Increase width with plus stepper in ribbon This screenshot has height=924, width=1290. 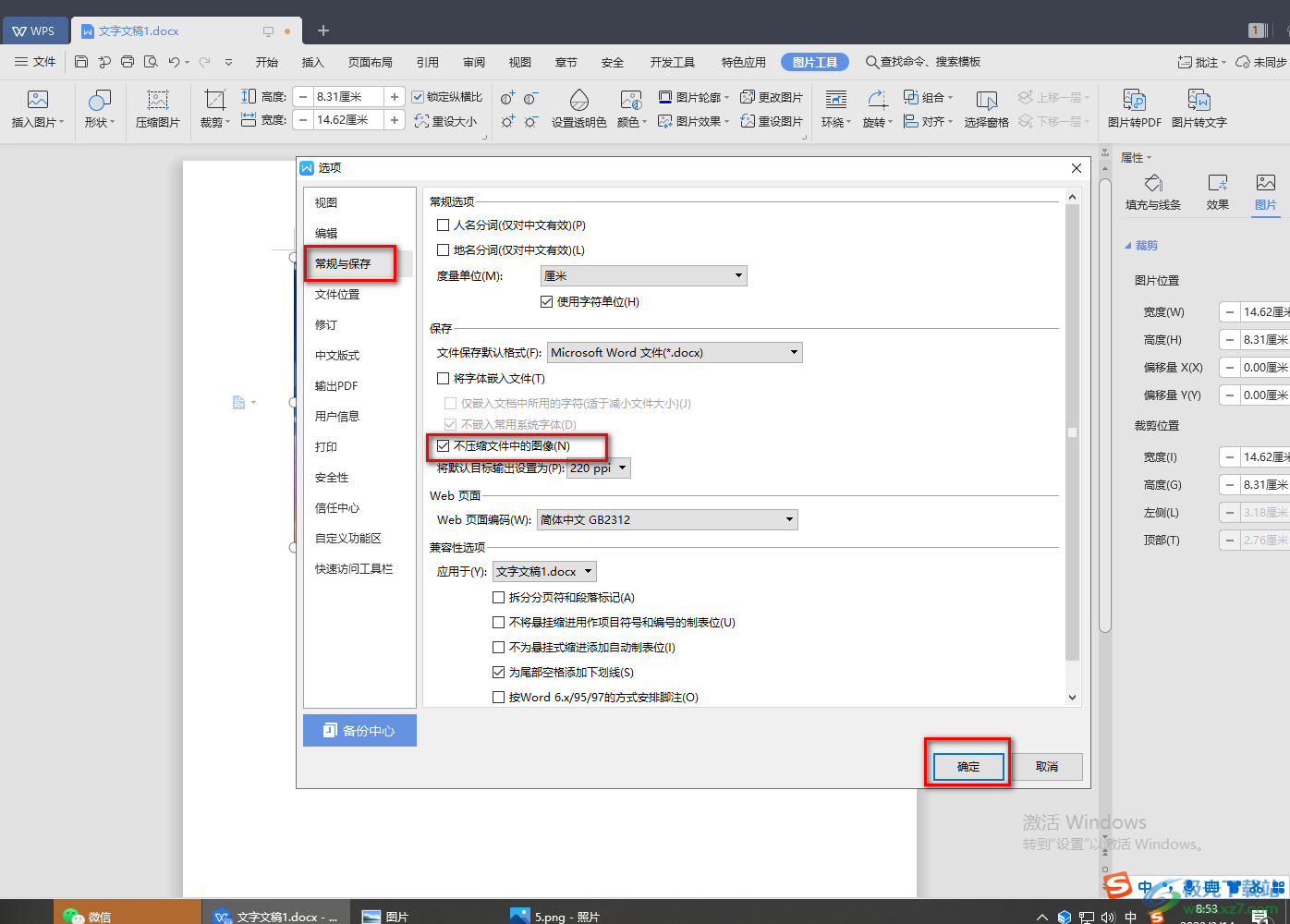[395, 120]
